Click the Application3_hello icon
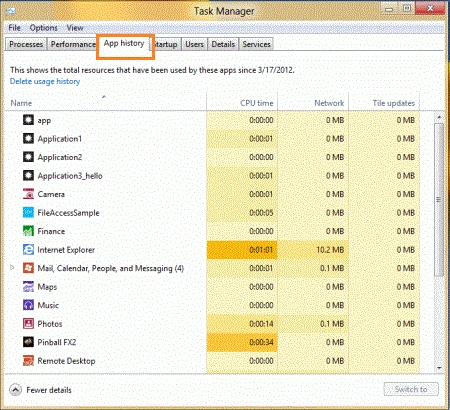 pos(28,175)
